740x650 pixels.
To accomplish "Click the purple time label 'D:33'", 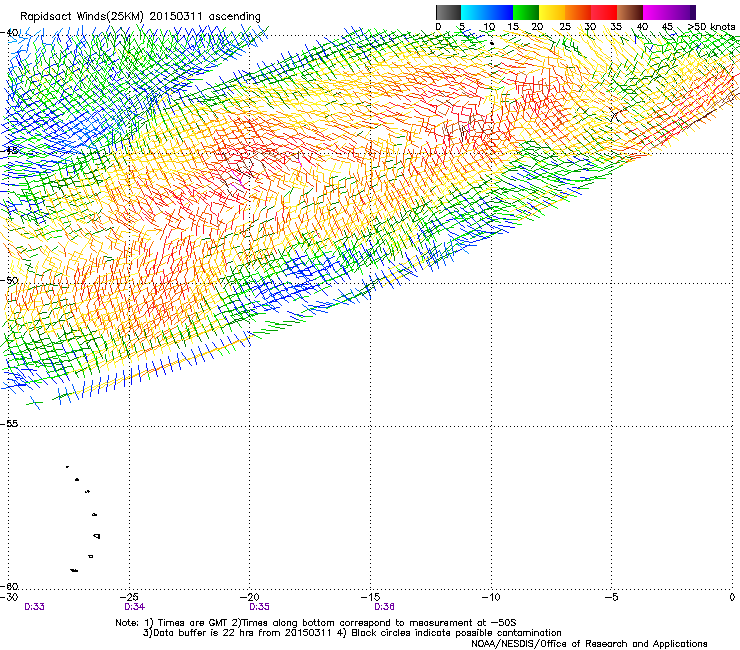I will [x=34, y=607].
